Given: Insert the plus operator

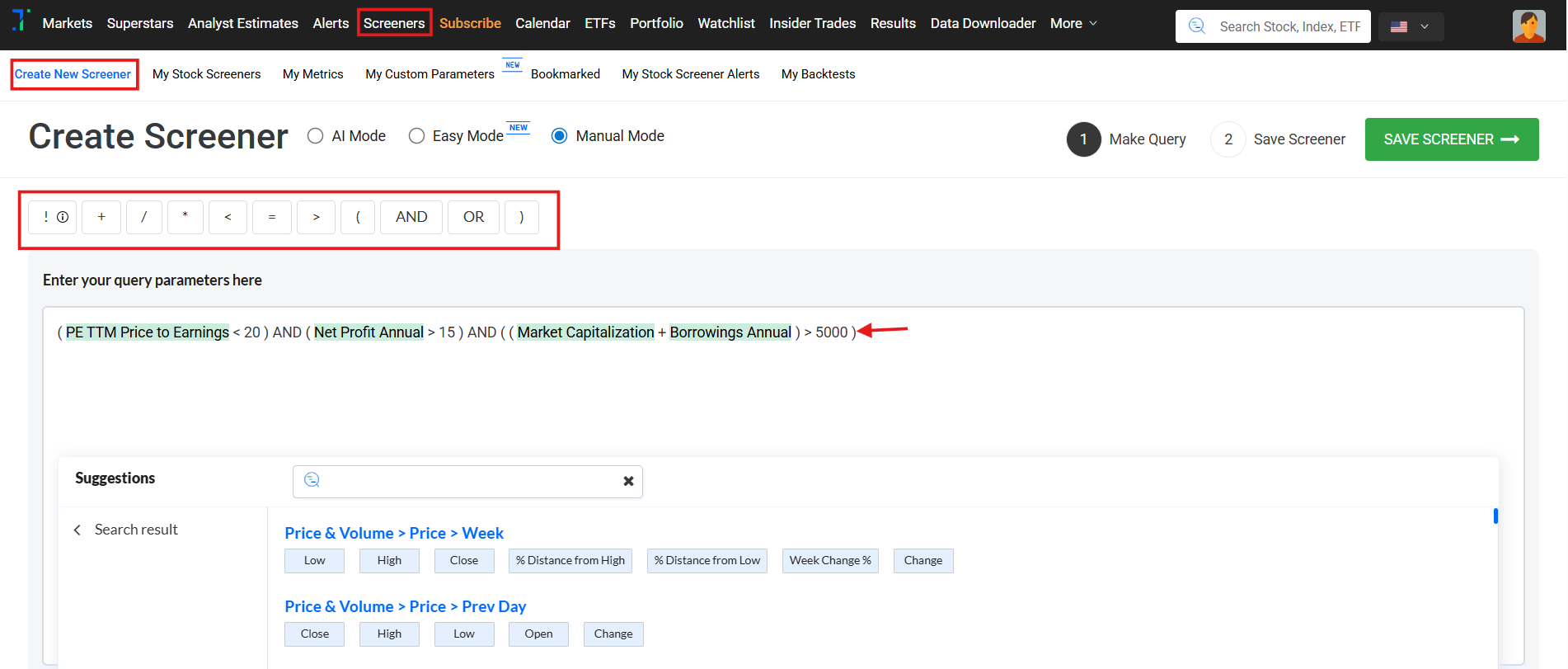Looking at the screenshot, I should pos(101,217).
